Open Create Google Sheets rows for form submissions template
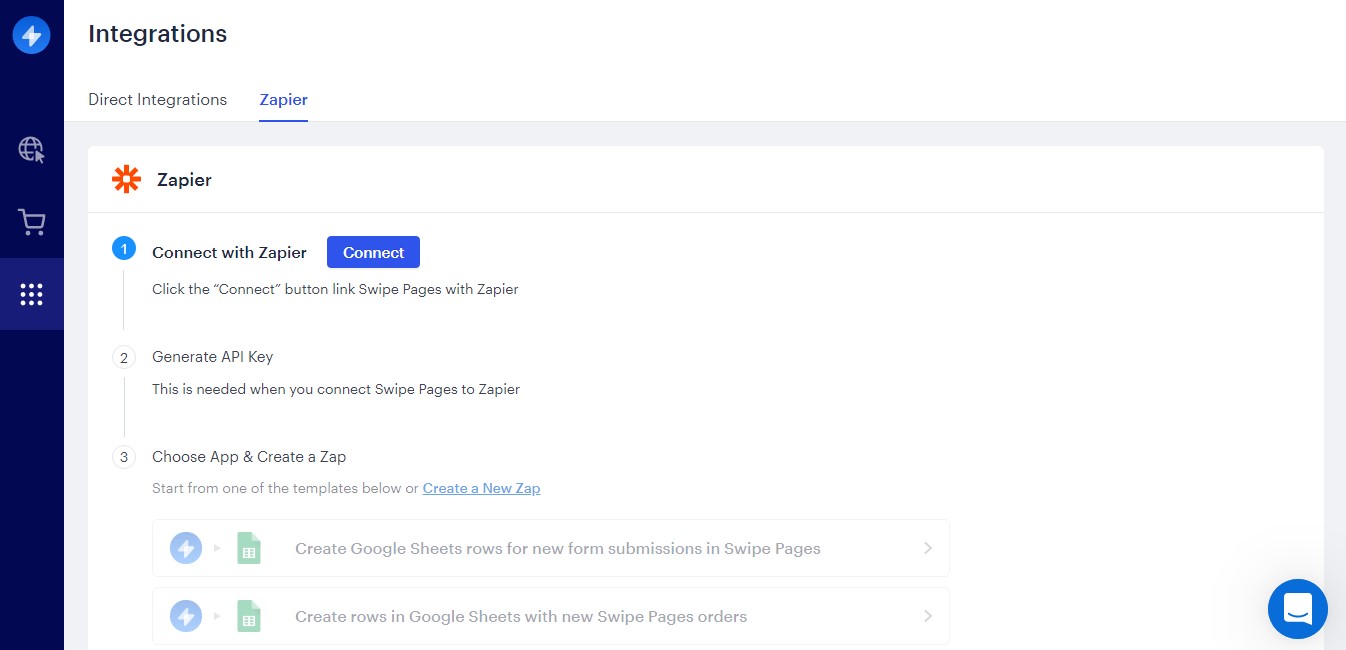This screenshot has width=1346, height=650. (551, 548)
